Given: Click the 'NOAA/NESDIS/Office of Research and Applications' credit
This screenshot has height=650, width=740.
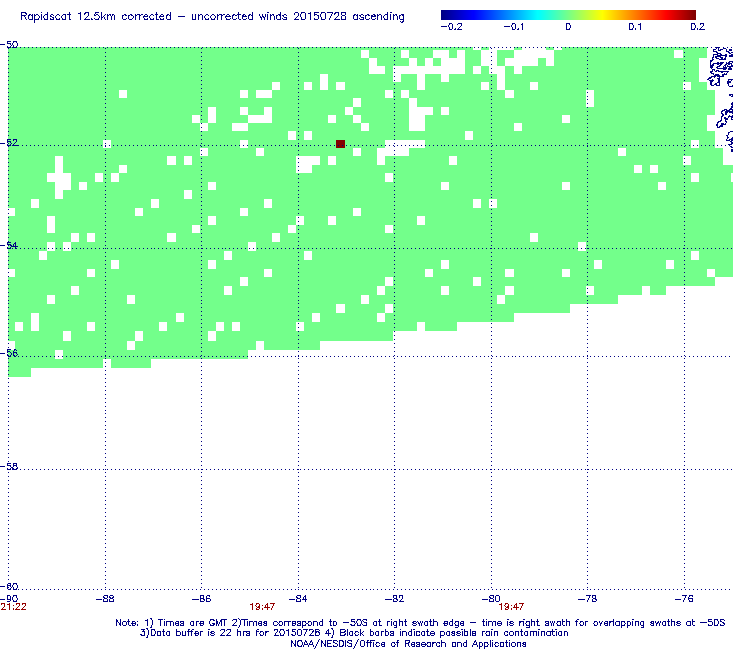Looking at the screenshot, I should (408, 644).
